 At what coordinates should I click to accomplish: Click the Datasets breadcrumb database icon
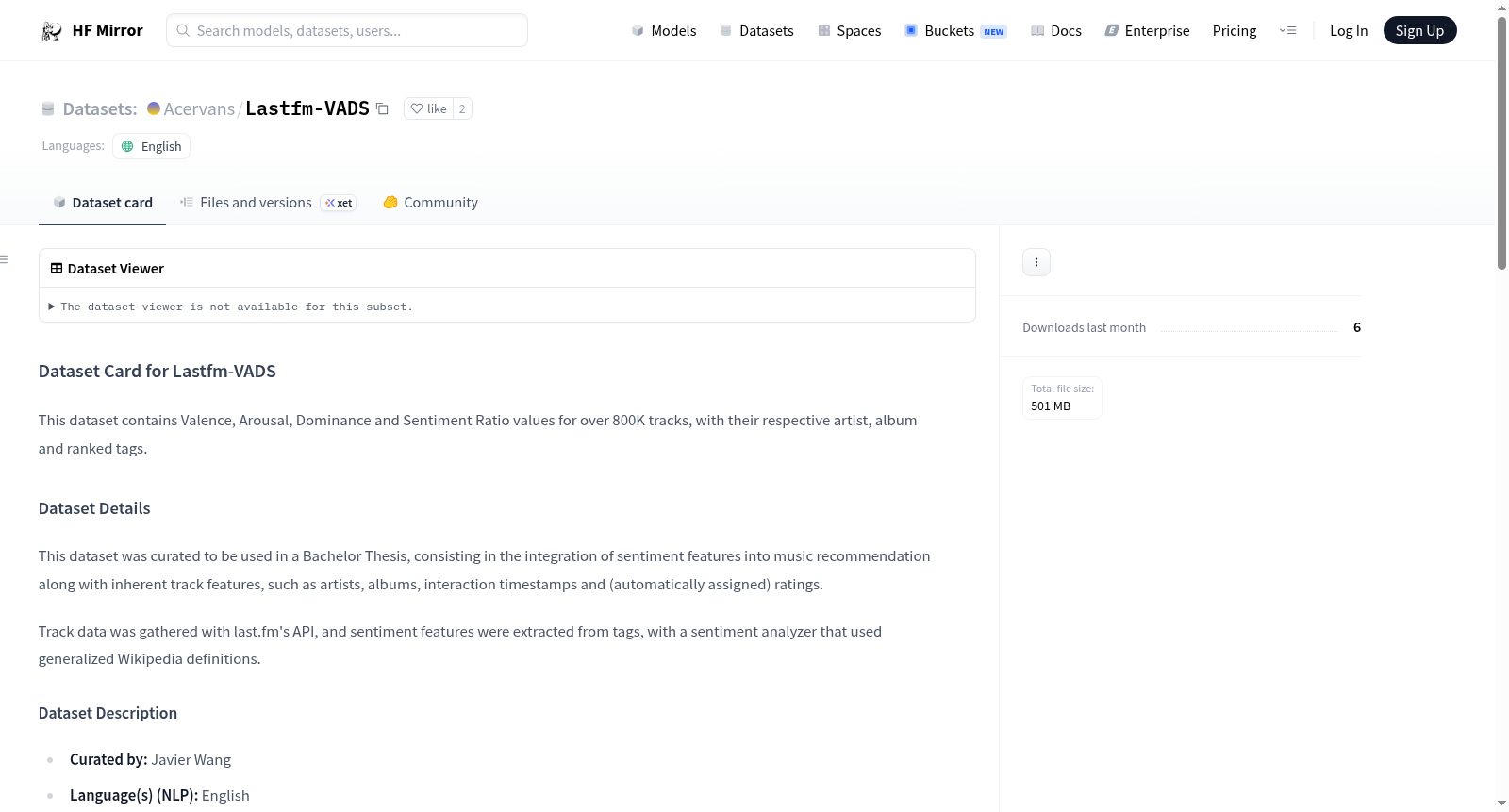click(x=48, y=109)
